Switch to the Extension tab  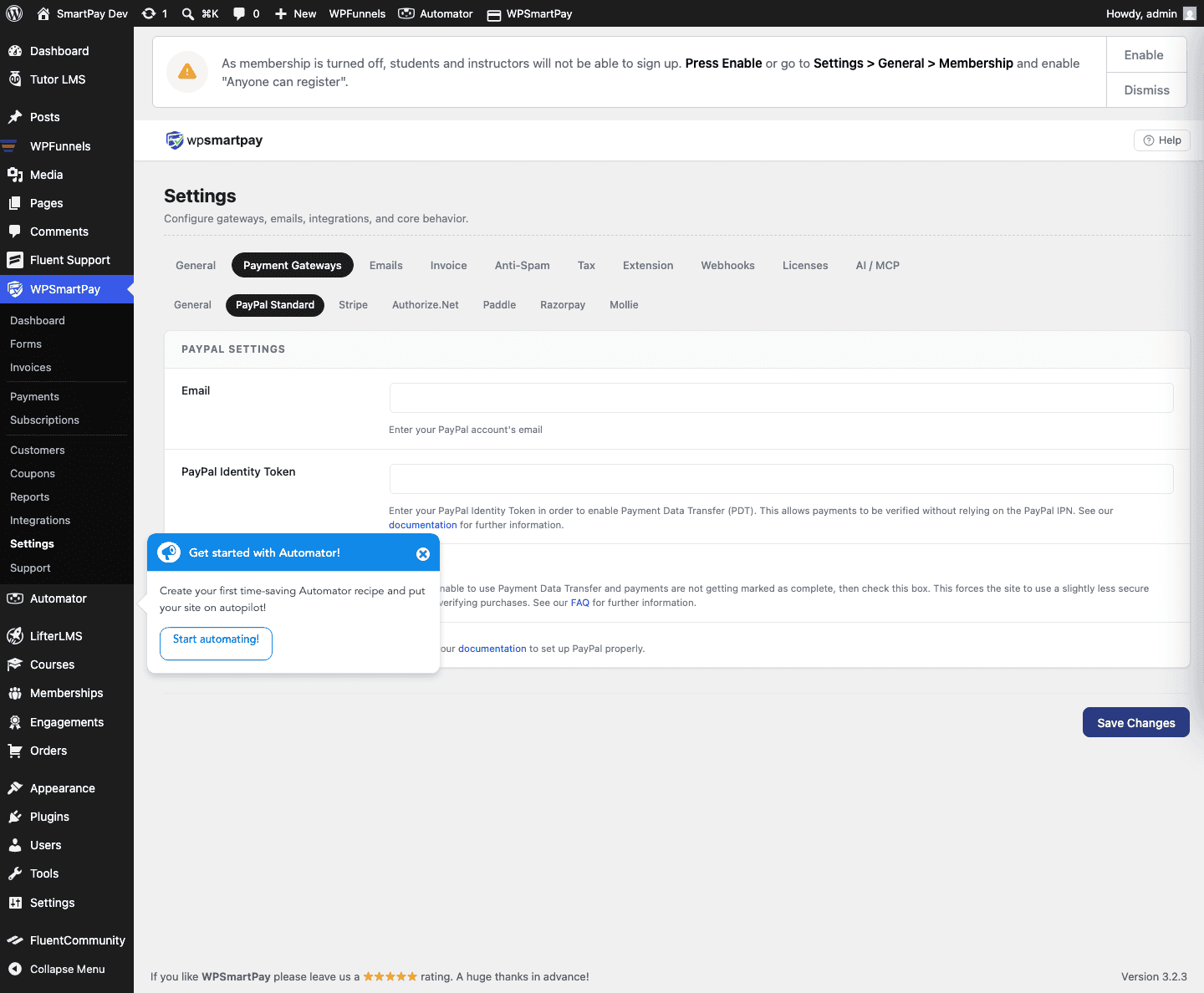(648, 266)
